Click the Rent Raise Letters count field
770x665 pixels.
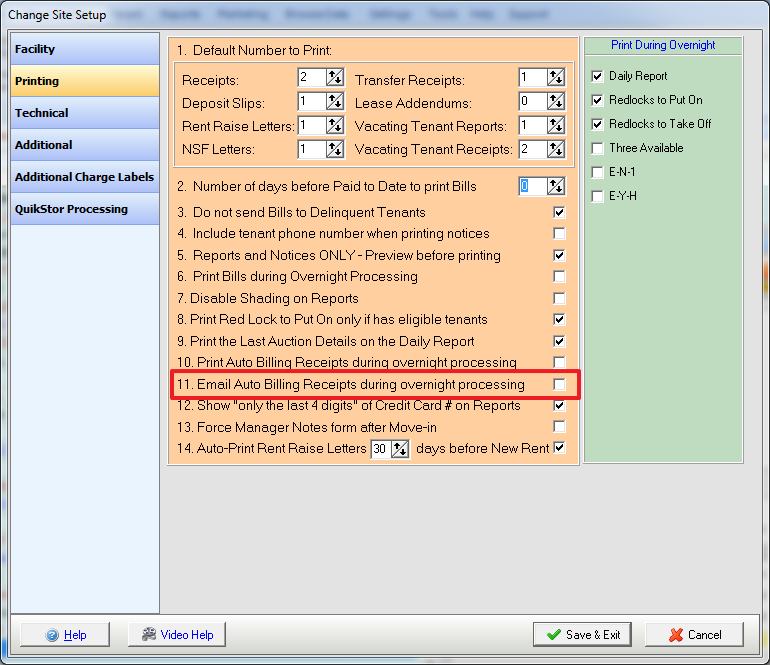pos(312,125)
